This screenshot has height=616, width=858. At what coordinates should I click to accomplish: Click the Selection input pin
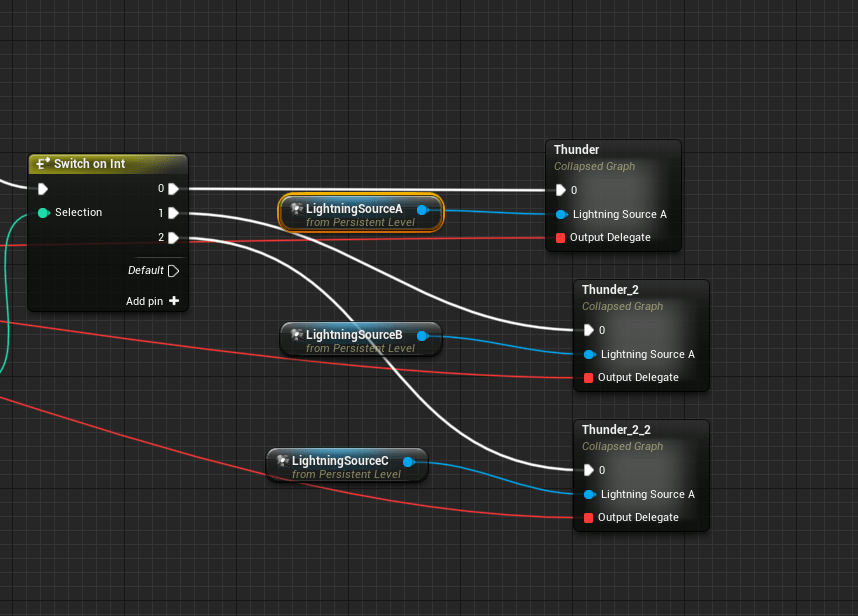pyautogui.click(x=43, y=212)
